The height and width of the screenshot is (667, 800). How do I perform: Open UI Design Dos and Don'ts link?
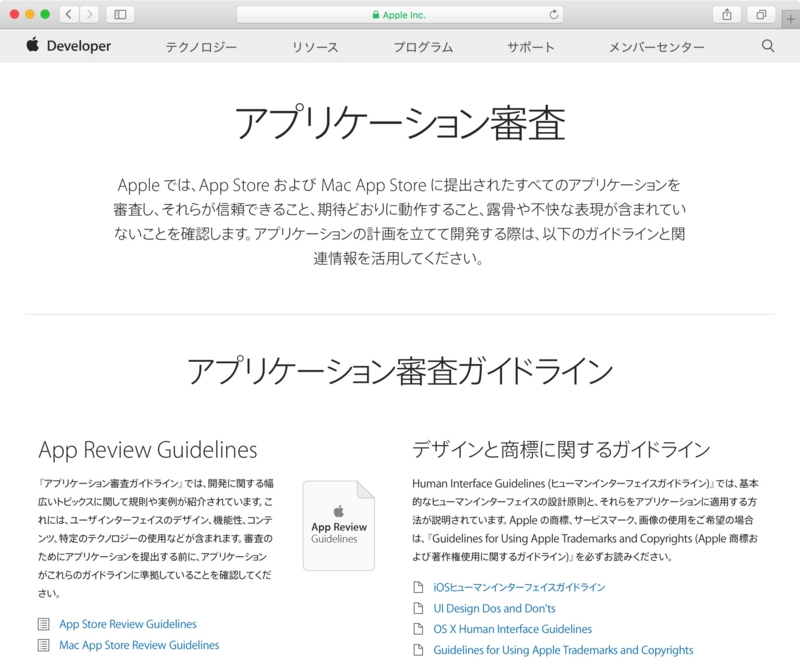(494, 608)
